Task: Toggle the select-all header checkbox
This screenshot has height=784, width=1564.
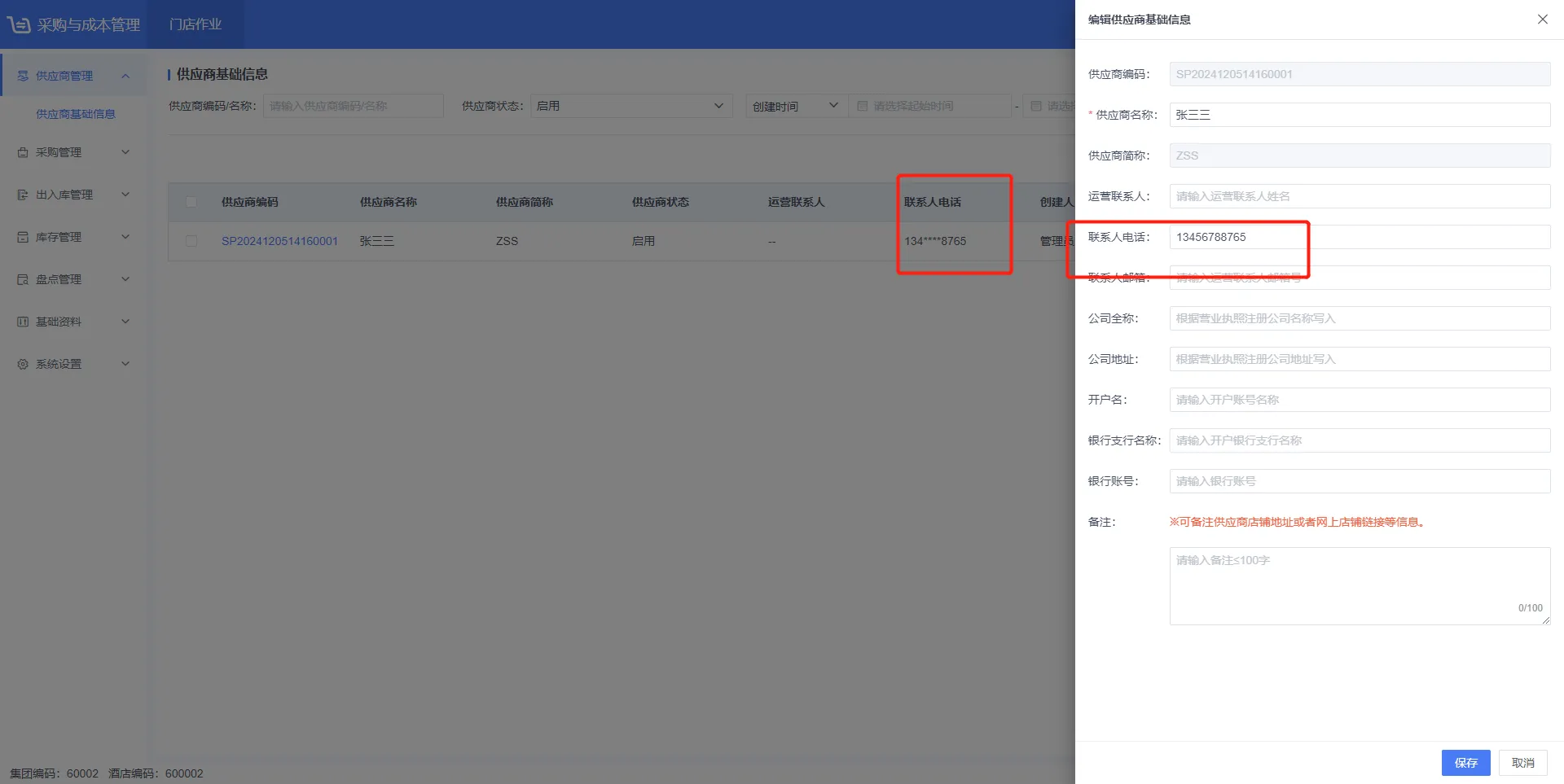Action: click(x=191, y=202)
